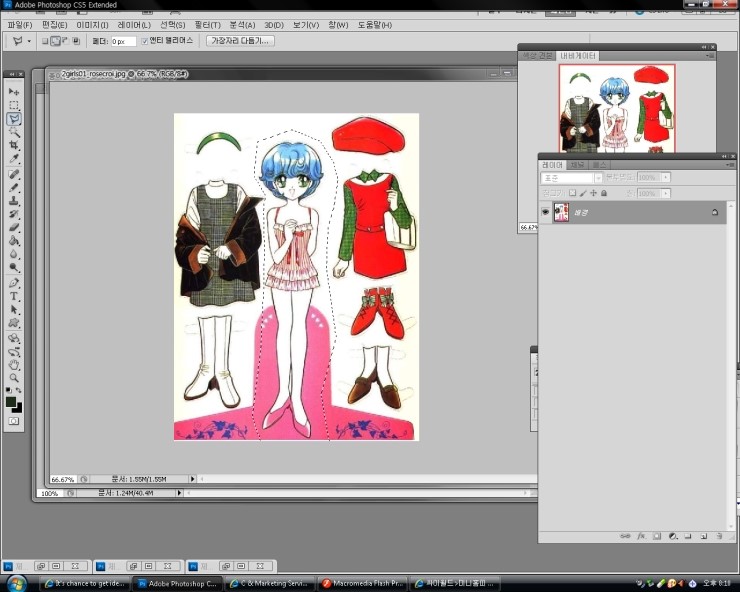Toggle lock image pixels brush icon
The height and width of the screenshot is (592, 740).
[x=583, y=193]
